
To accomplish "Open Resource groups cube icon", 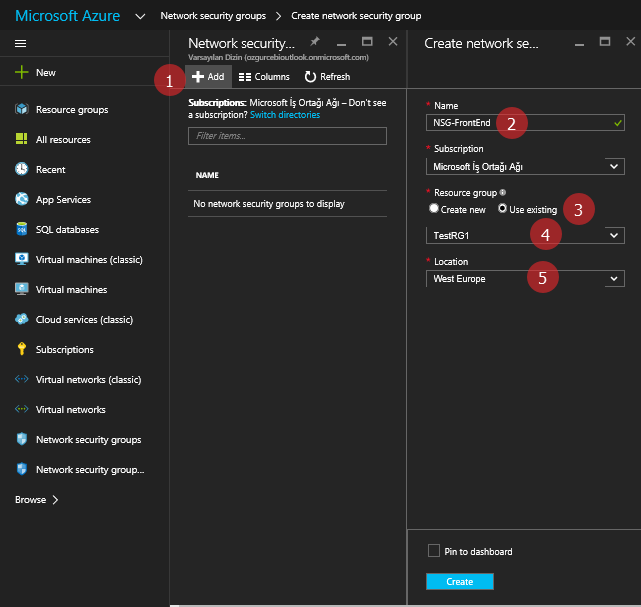I will pos(22,109).
